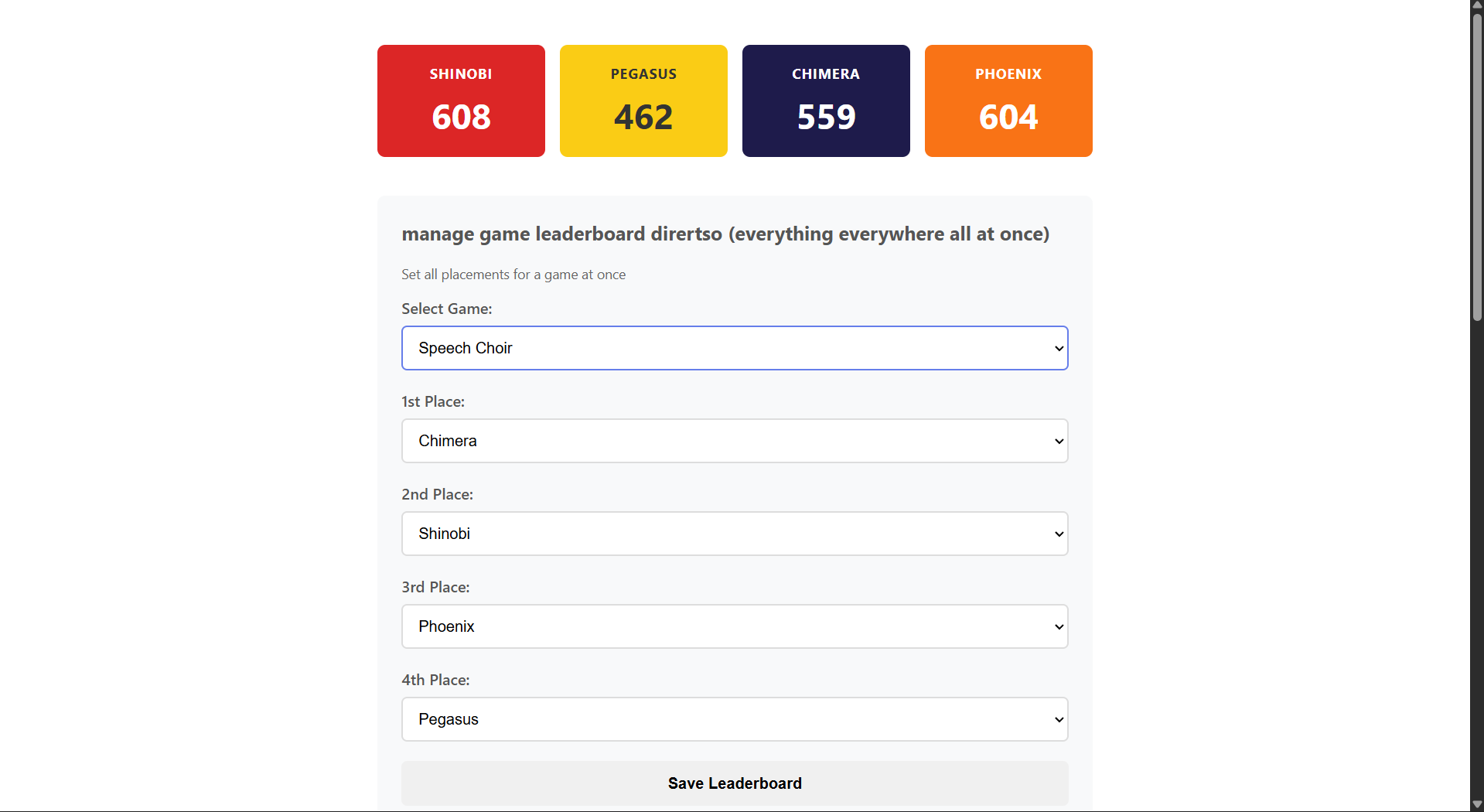Open the 2nd Place dropdown
Screen dimensions: 1484x812
click(734, 534)
